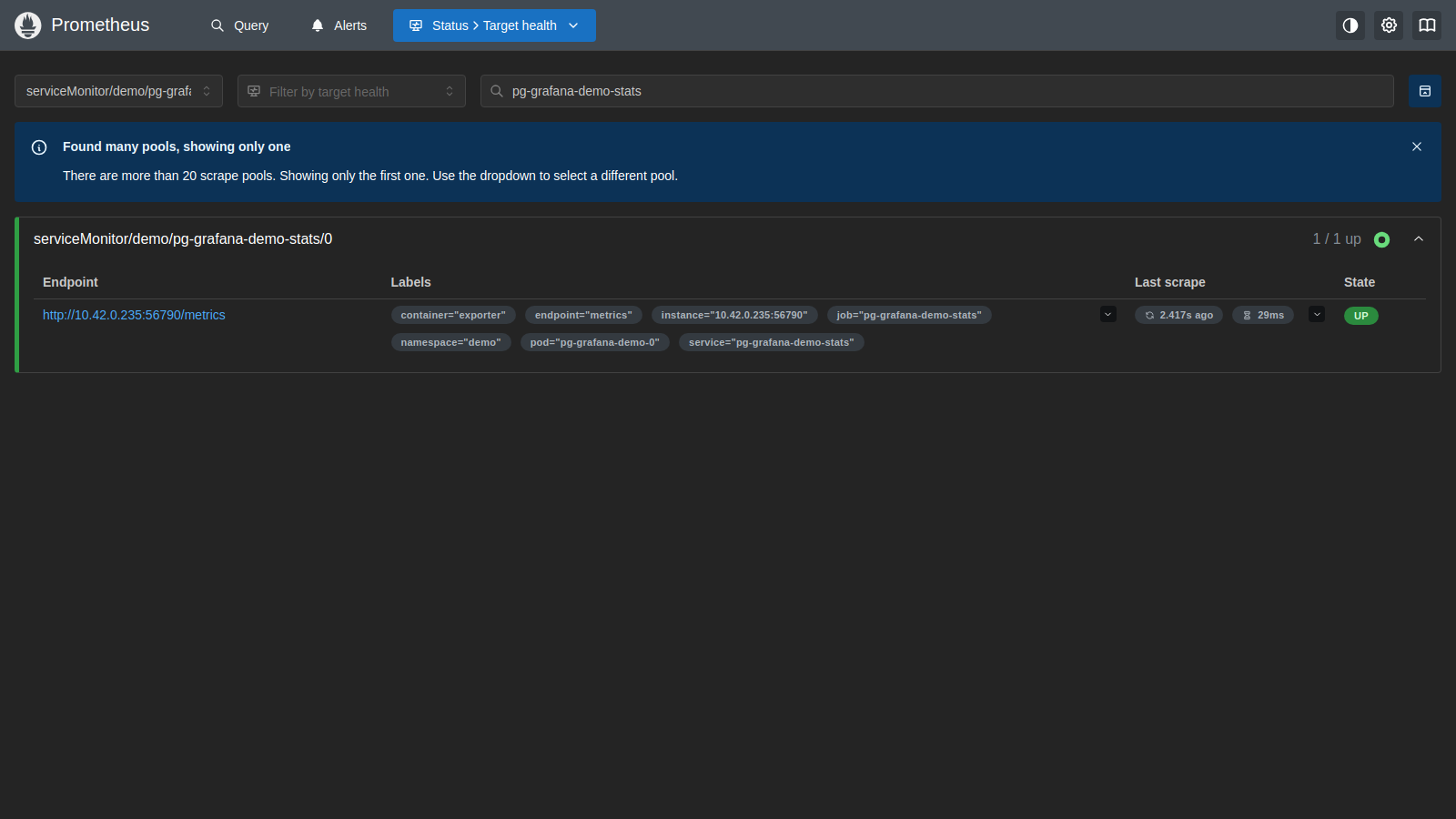Click the job="pg-grafana-demo-stats" label badge
1456x819 pixels.
click(x=909, y=315)
